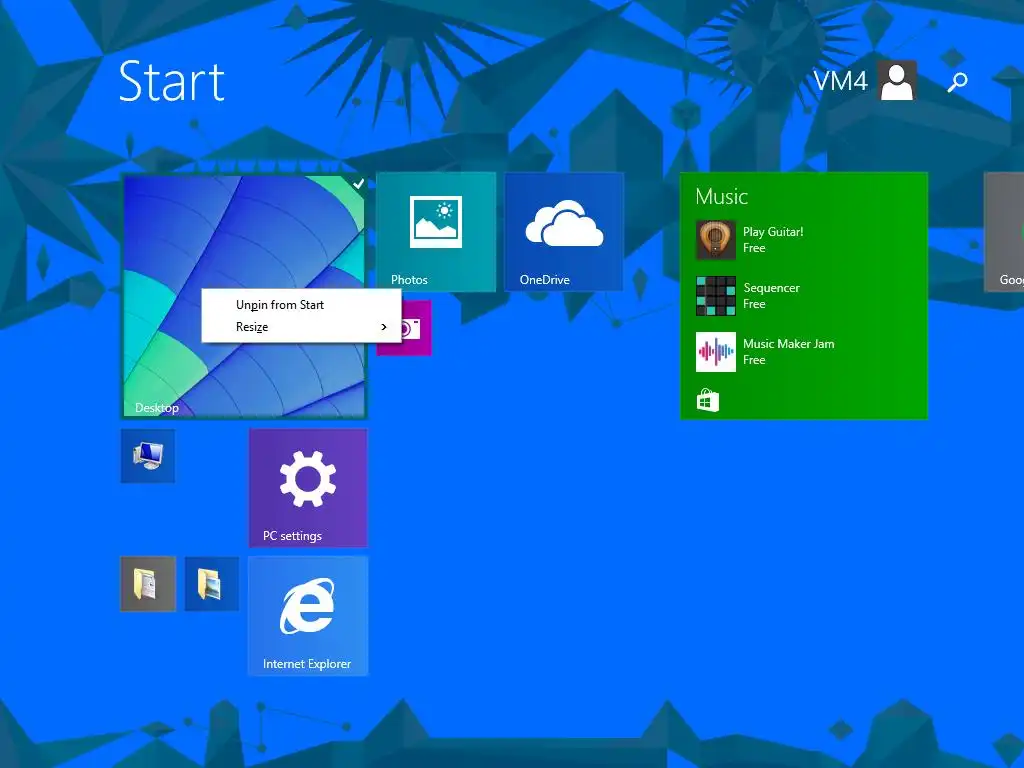Open the Music Maker Jam app icon
The width and height of the screenshot is (1024, 768).
pyautogui.click(x=716, y=352)
